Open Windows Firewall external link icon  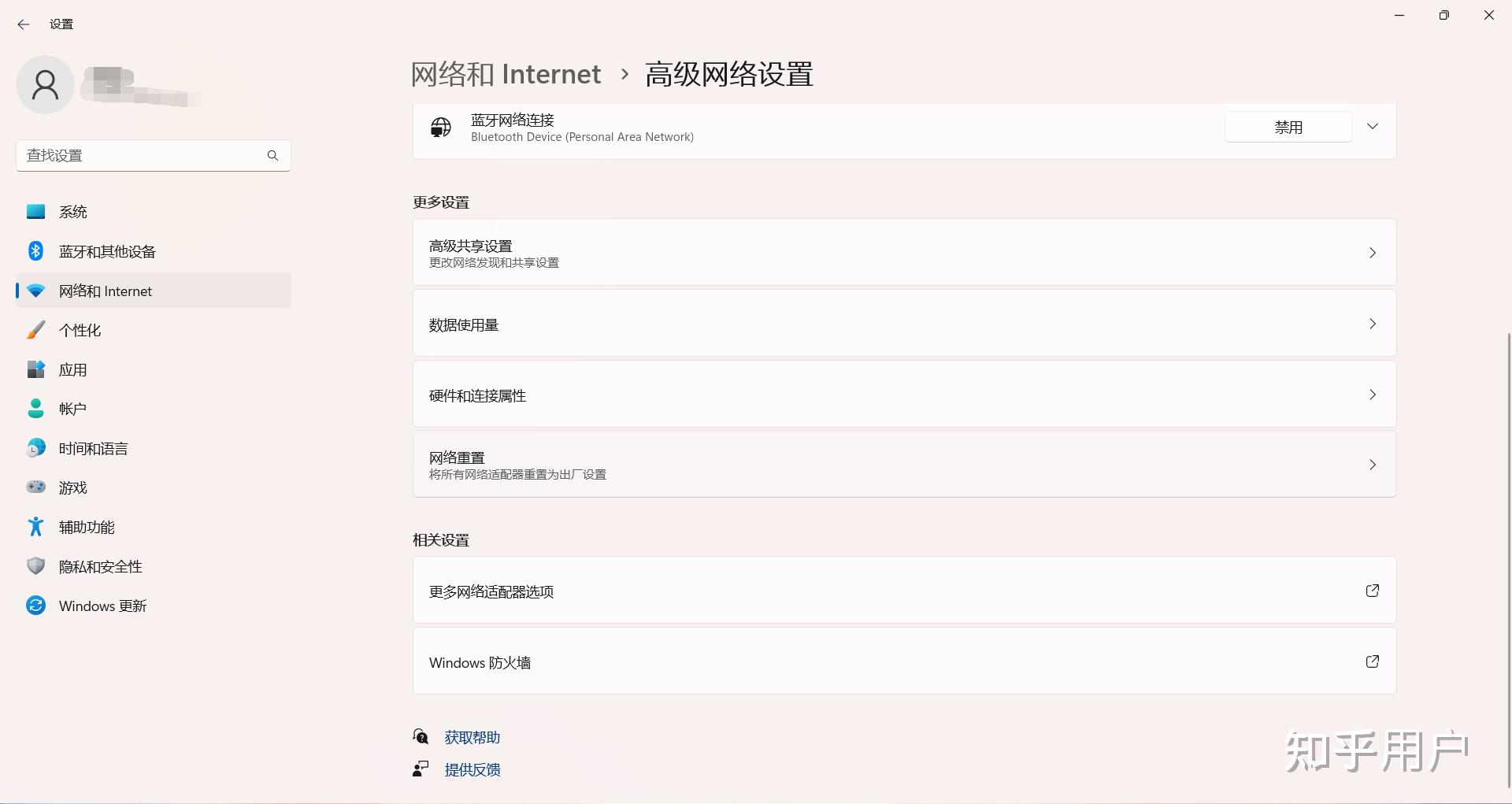pyautogui.click(x=1372, y=661)
